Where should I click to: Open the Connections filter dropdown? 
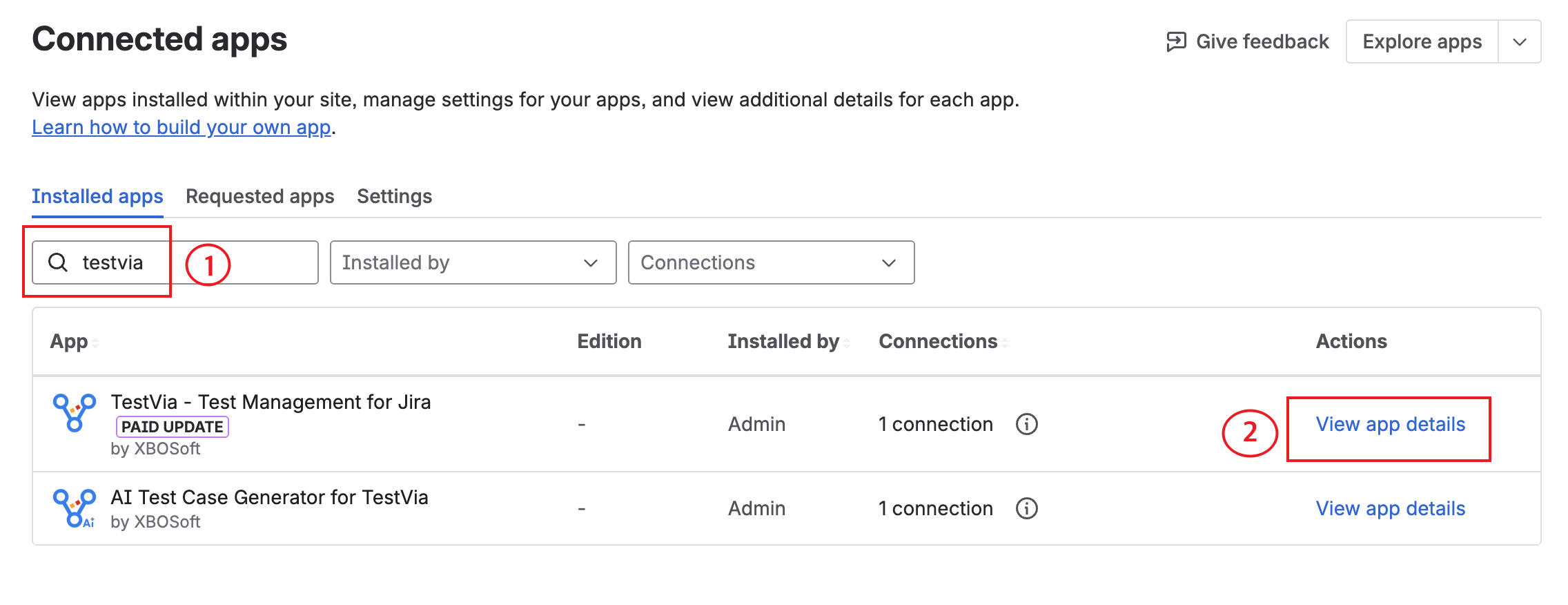[772, 262]
